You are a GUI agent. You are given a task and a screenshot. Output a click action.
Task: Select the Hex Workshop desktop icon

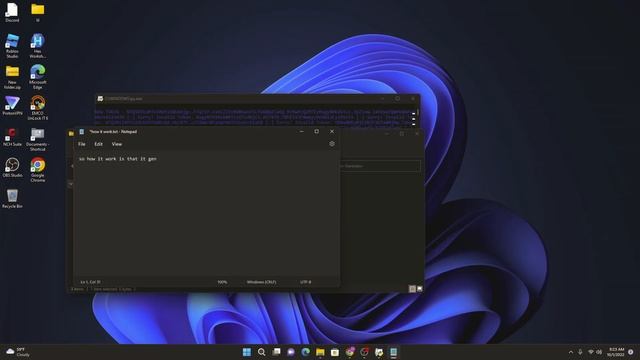[38, 45]
